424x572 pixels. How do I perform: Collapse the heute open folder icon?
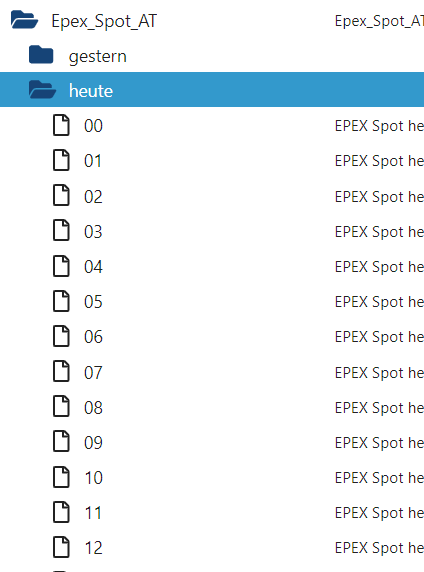(42, 90)
